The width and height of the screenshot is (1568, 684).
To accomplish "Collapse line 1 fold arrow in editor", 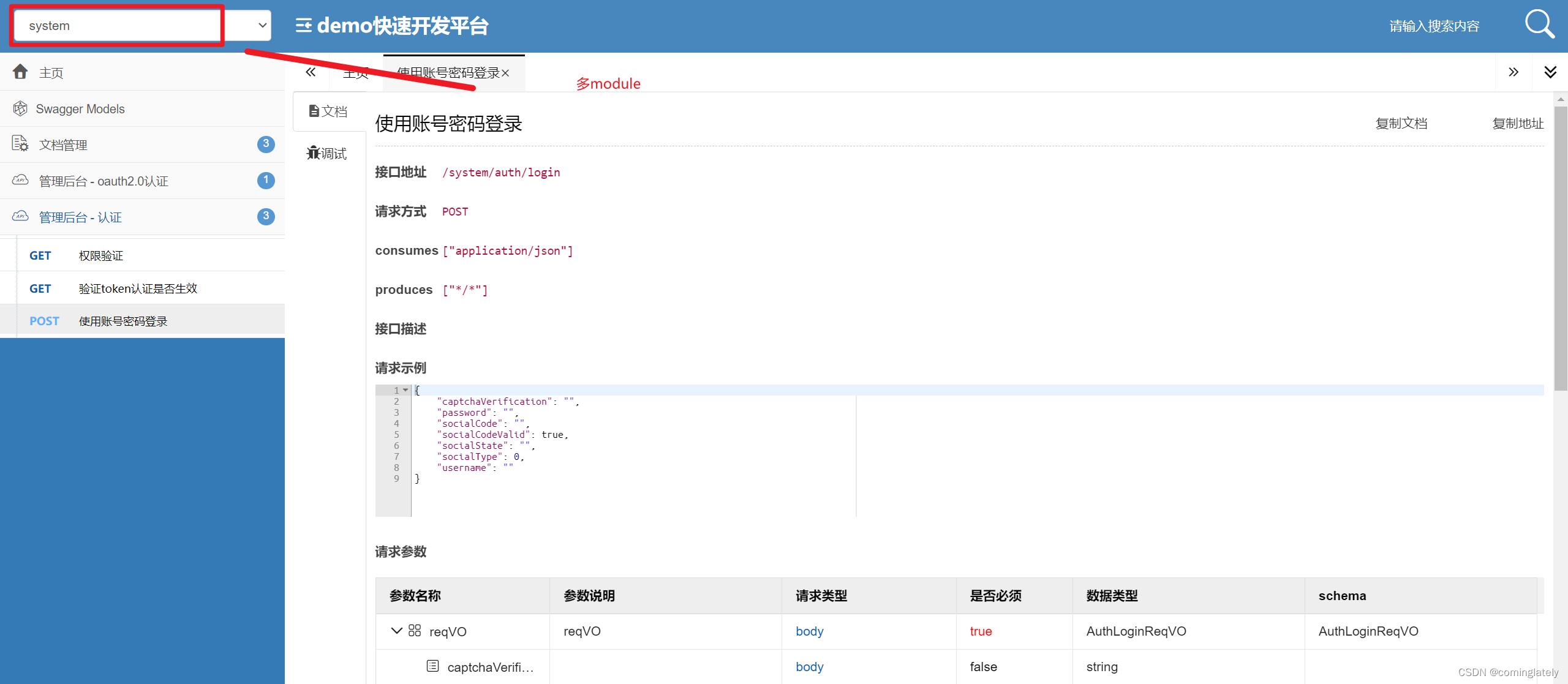I will [405, 390].
